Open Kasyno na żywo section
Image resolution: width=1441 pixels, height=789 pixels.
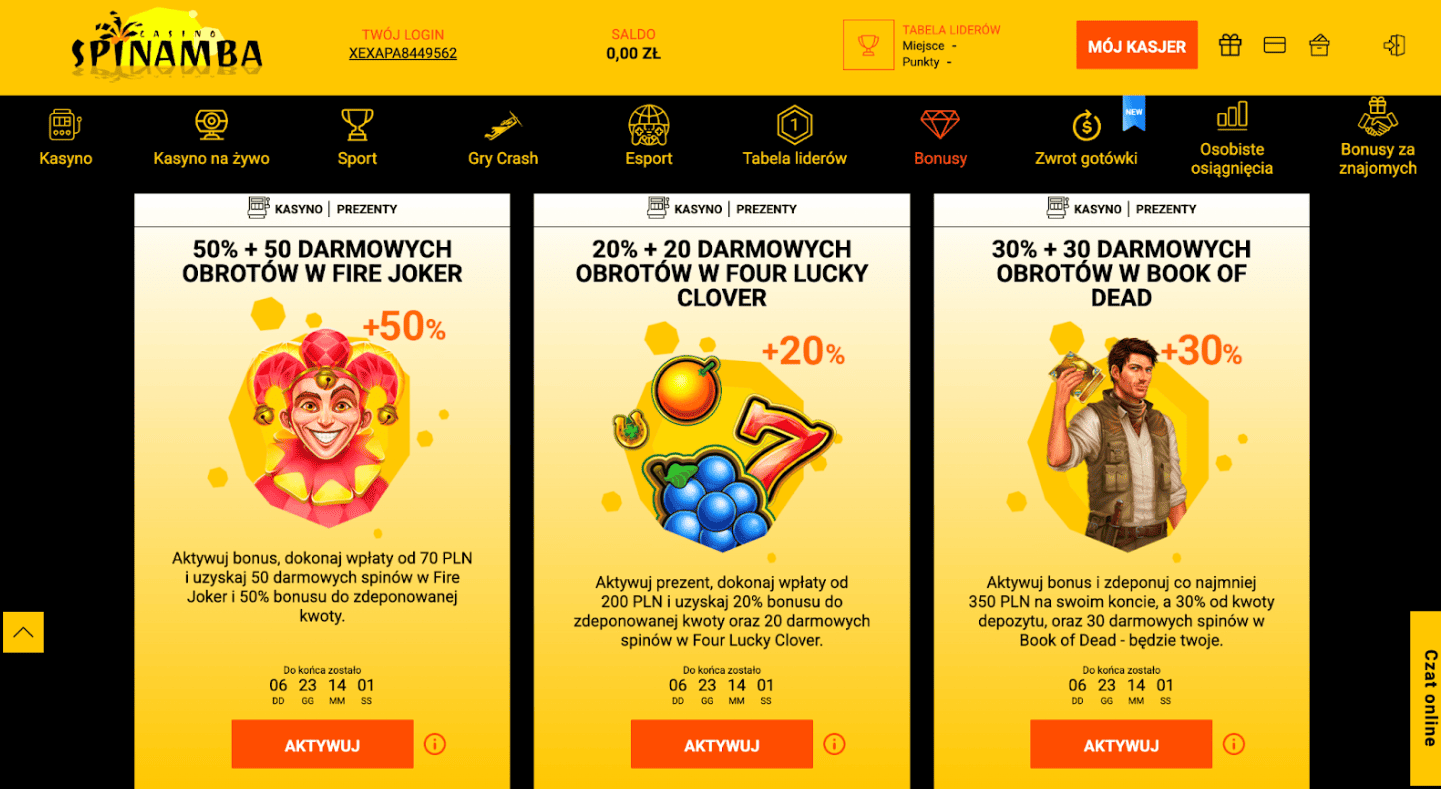(x=211, y=138)
